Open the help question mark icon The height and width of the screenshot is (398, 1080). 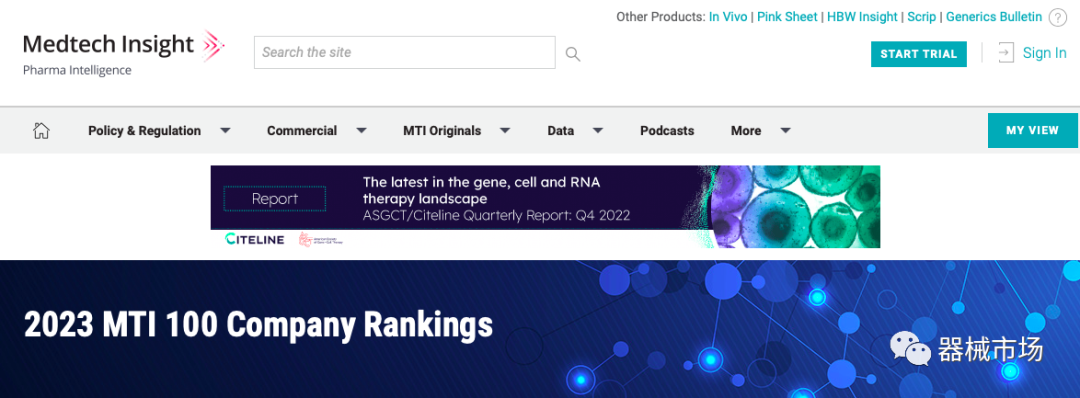(x=1057, y=18)
